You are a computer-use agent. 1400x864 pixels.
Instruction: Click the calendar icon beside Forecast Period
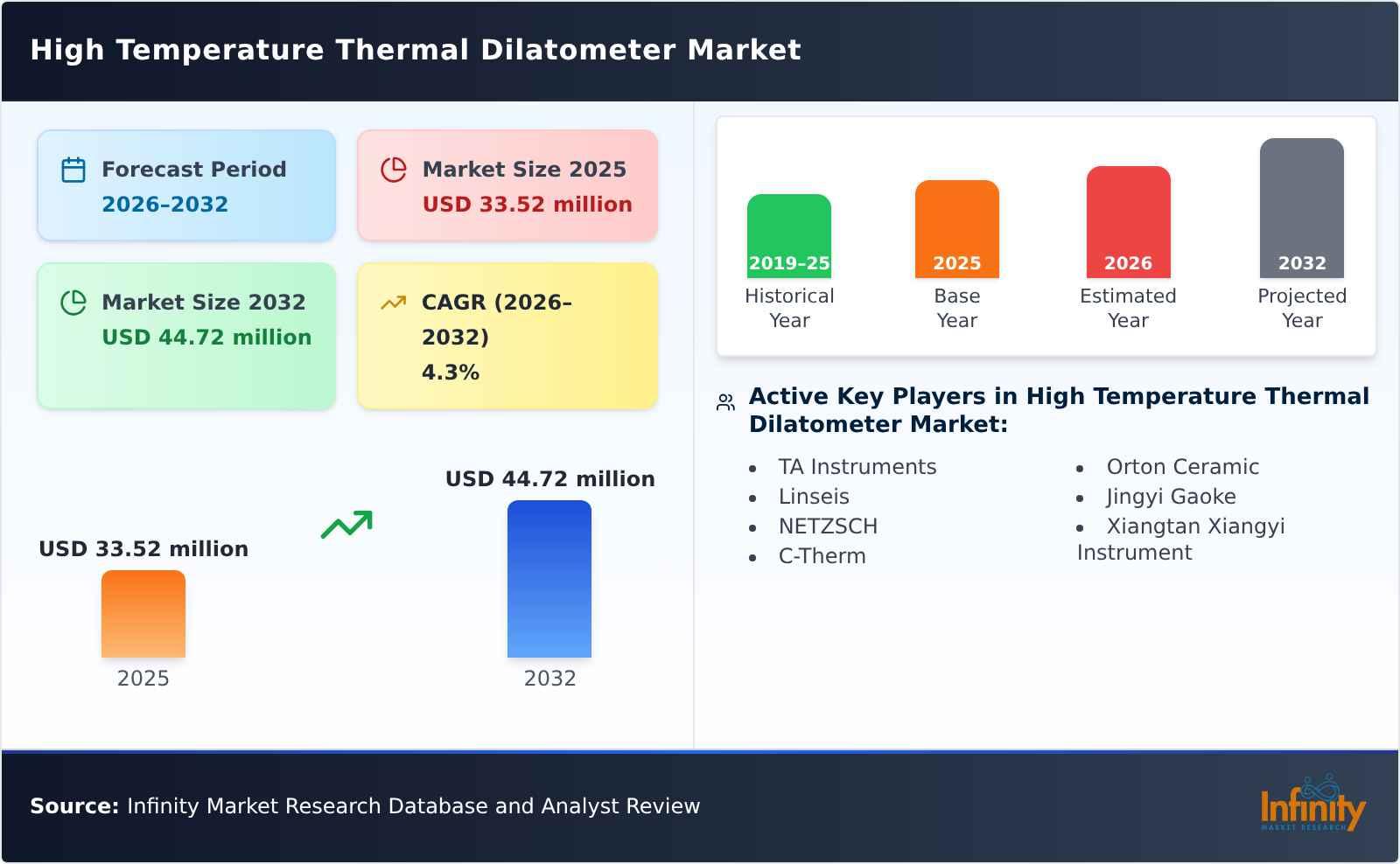pyautogui.click(x=72, y=167)
